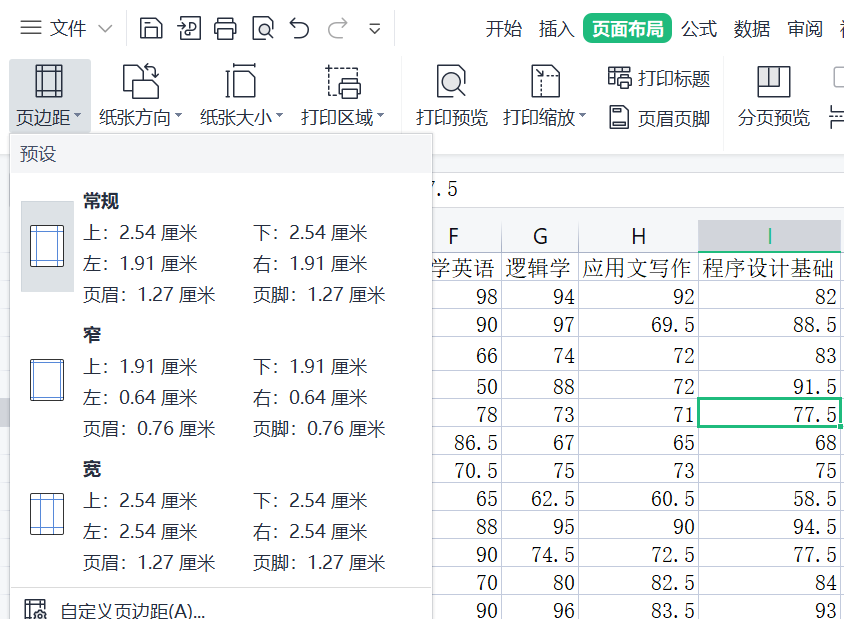The width and height of the screenshot is (844, 619).
Task: Click cell with value 58.5
Action: tap(770, 498)
